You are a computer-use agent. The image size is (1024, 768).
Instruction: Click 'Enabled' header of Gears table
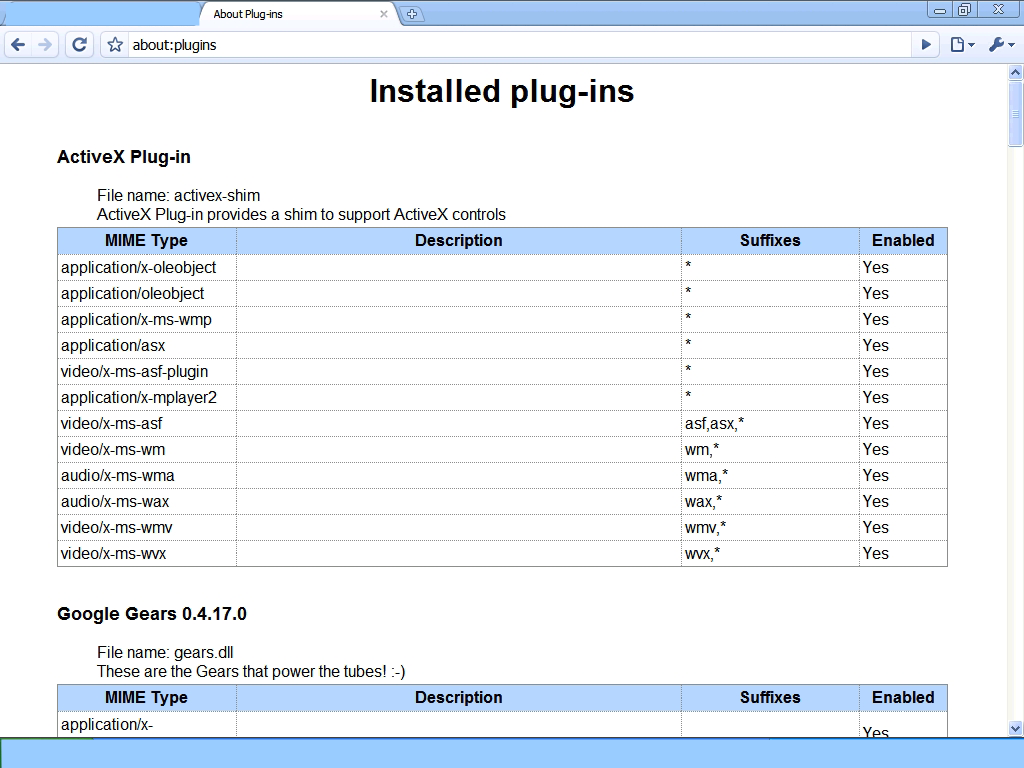coord(903,697)
